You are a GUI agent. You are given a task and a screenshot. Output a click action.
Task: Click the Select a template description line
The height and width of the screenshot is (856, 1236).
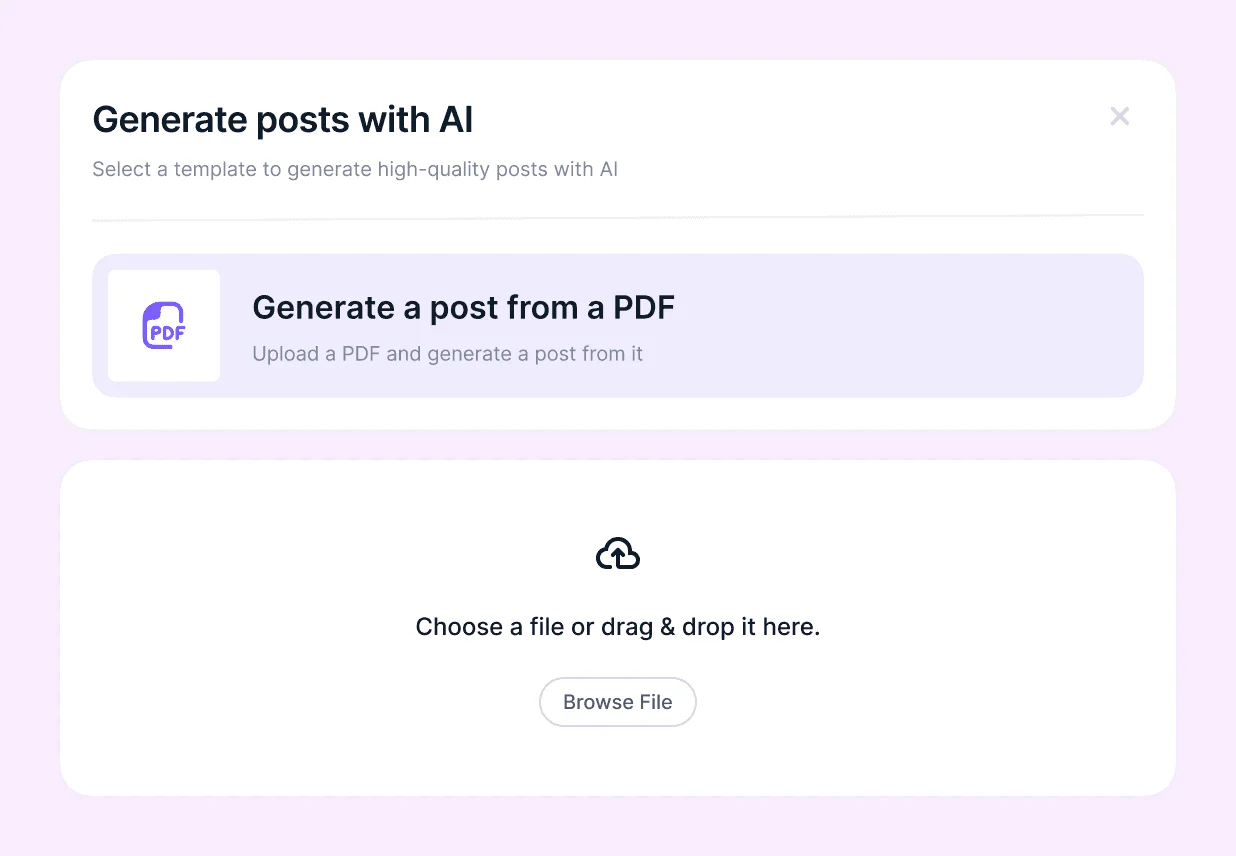(355, 169)
